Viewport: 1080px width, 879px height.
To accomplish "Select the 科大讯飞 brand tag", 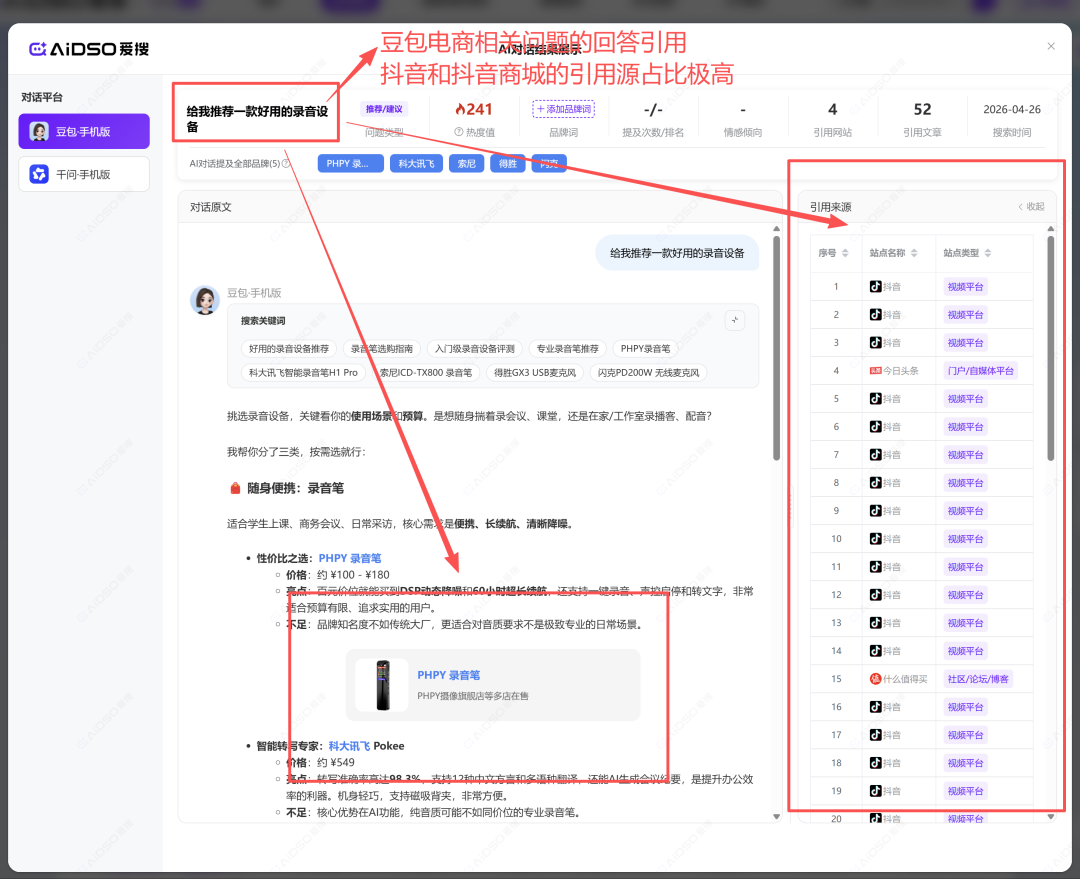I will [415, 163].
